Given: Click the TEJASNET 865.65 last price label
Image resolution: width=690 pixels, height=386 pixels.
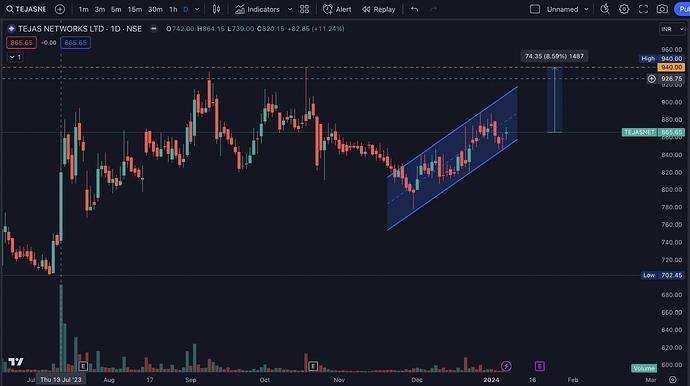Looking at the screenshot, I should pyautogui.click(x=653, y=132).
